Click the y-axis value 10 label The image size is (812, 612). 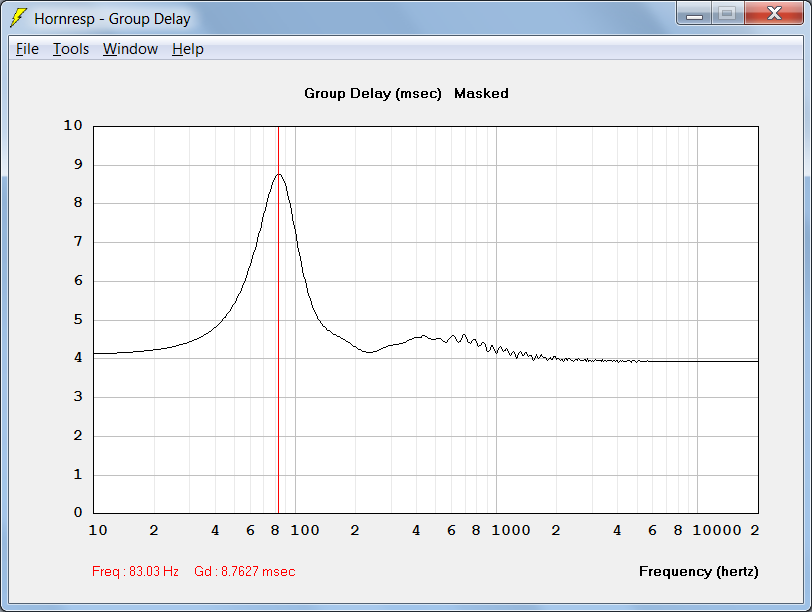coord(73,125)
